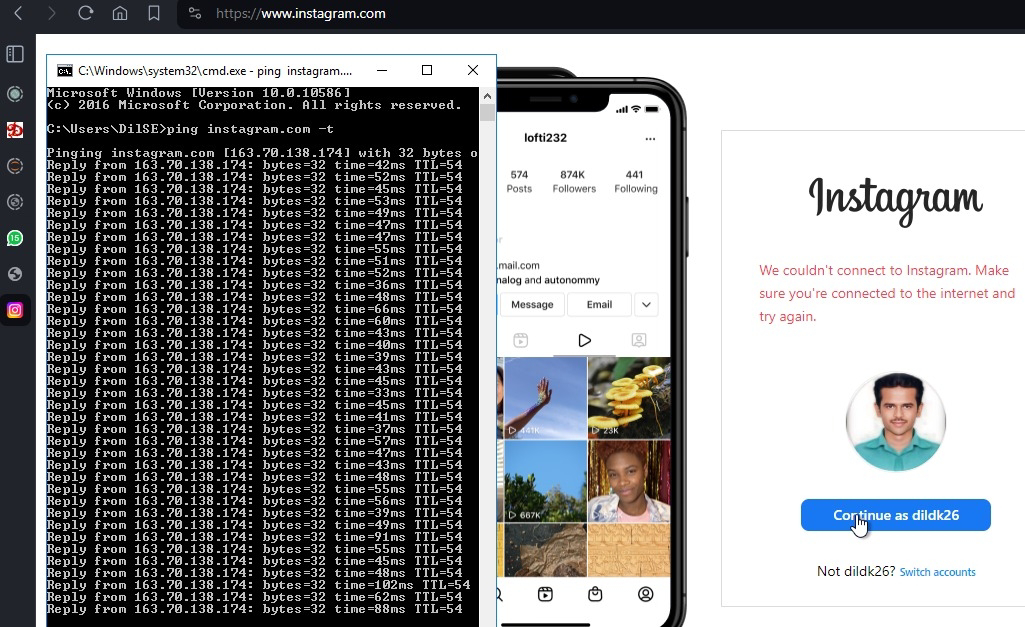1025x627 pixels.
Task: Click the 'Not dildk26?' text
Action: click(x=856, y=571)
